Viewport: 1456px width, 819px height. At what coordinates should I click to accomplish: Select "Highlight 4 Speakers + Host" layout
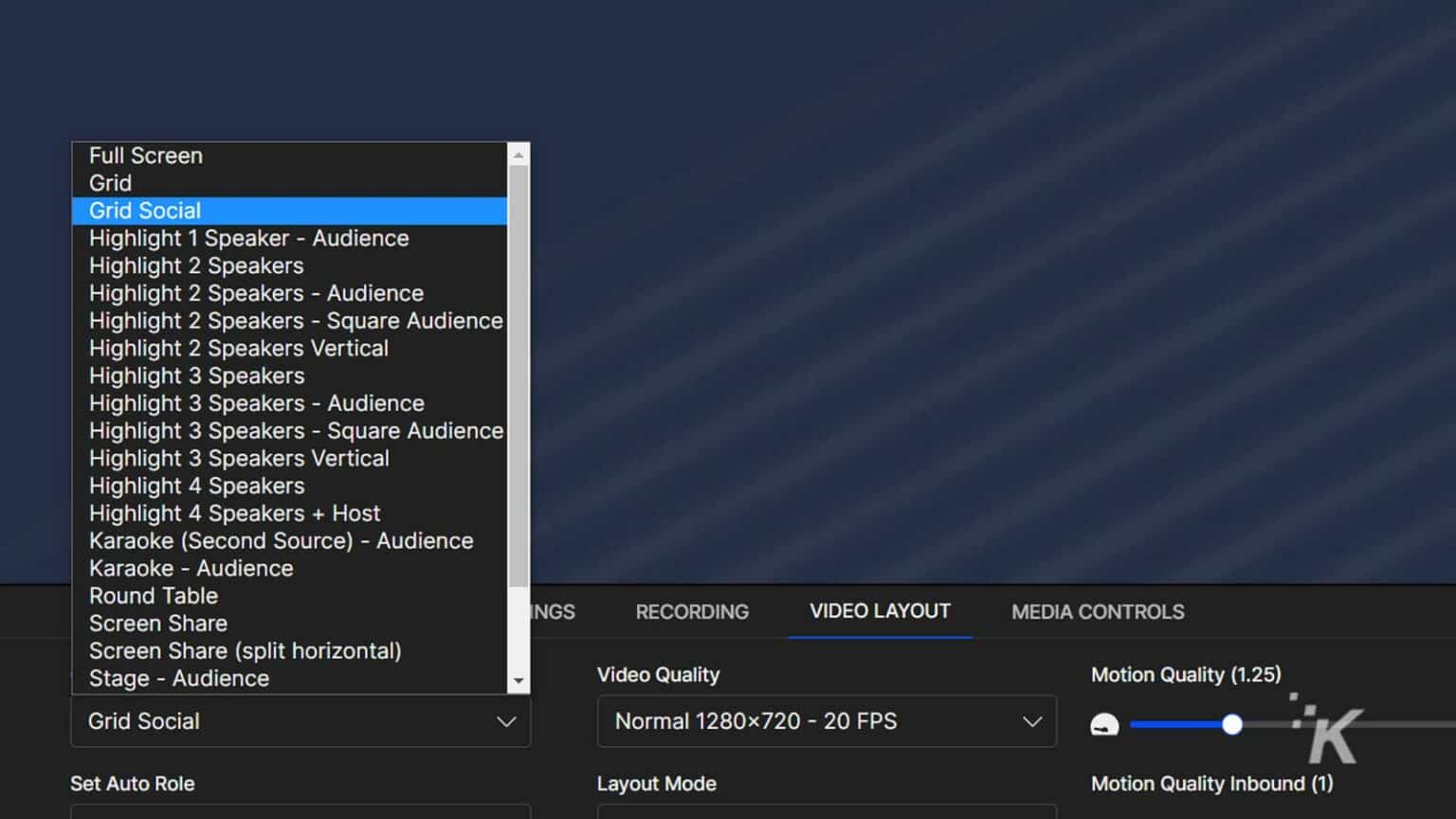pyautogui.click(x=234, y=513)
